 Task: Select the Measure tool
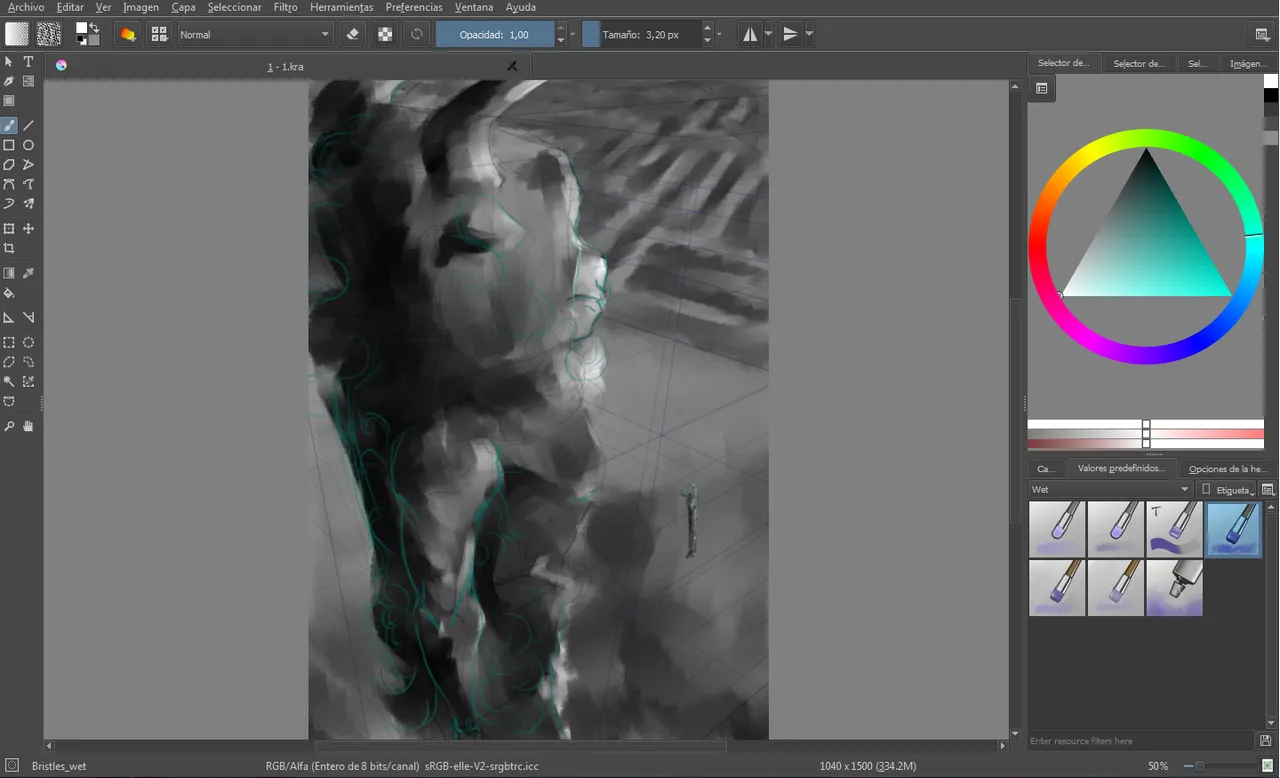point(28,318)
